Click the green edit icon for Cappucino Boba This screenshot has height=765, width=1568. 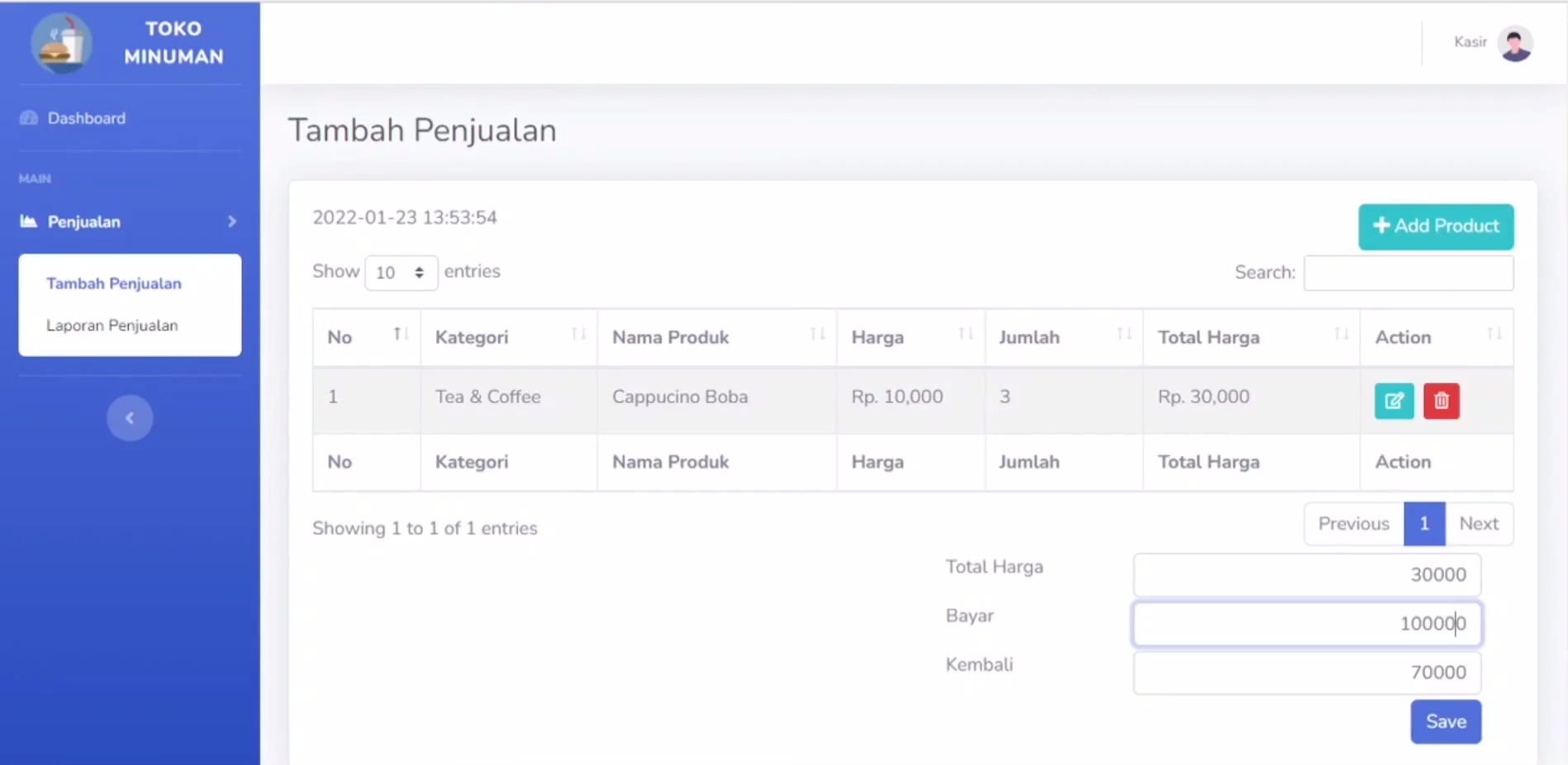tap(1394, 402)
